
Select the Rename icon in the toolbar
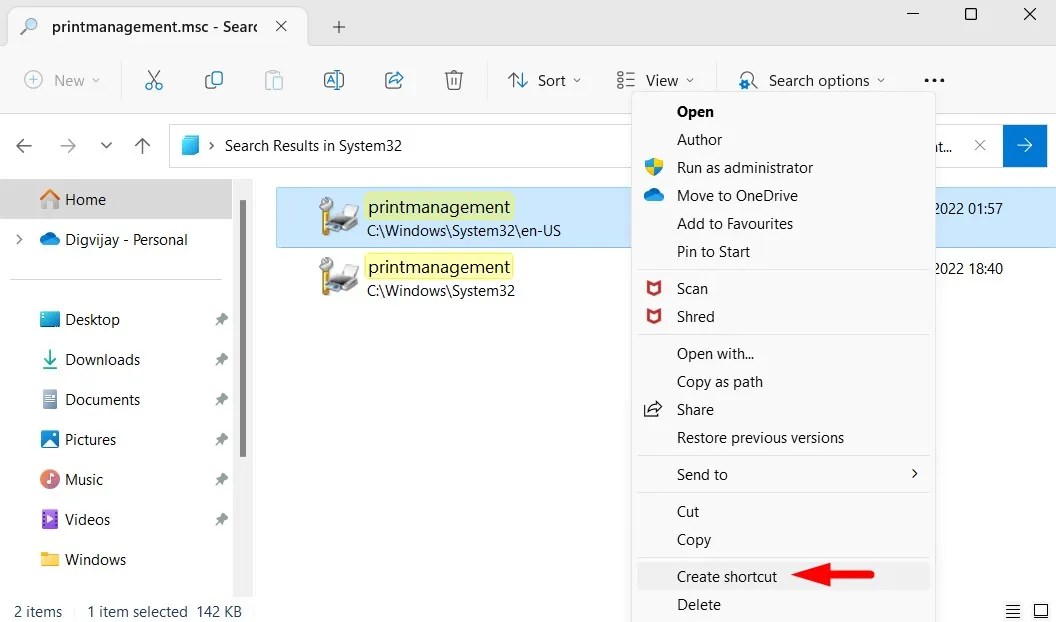[333, 80]
